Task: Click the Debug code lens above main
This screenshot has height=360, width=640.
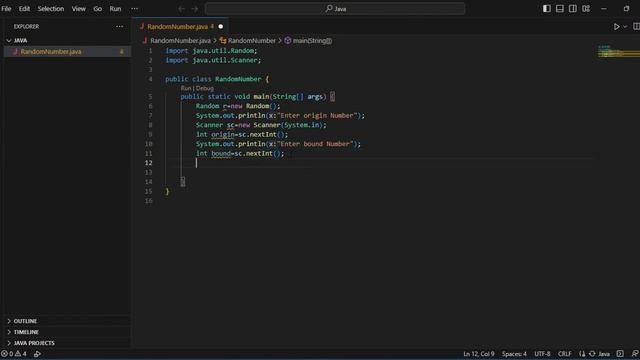Action: pos(204,88)
